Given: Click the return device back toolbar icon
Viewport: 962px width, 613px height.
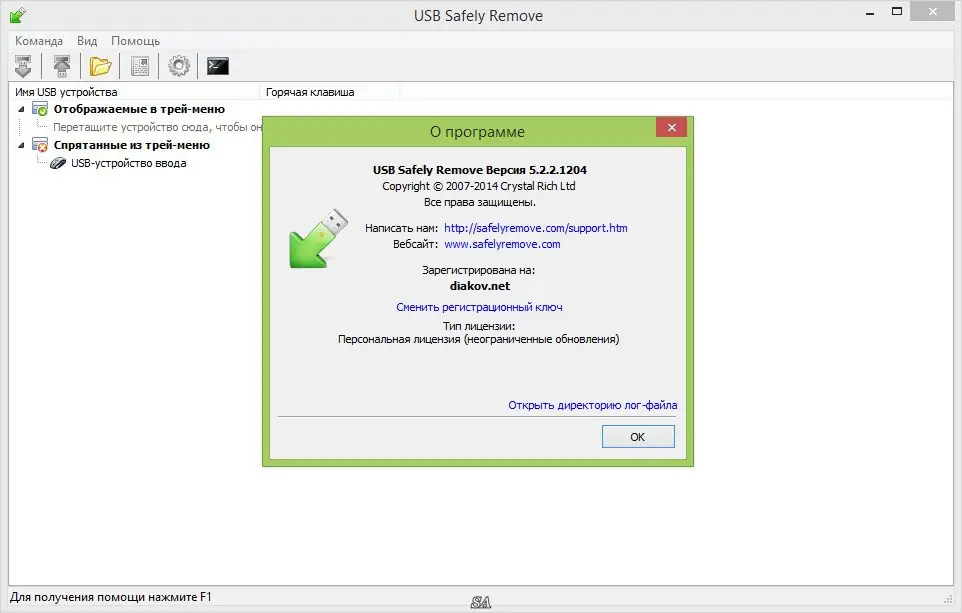Looking at the screenshot, I should point(62,66).
